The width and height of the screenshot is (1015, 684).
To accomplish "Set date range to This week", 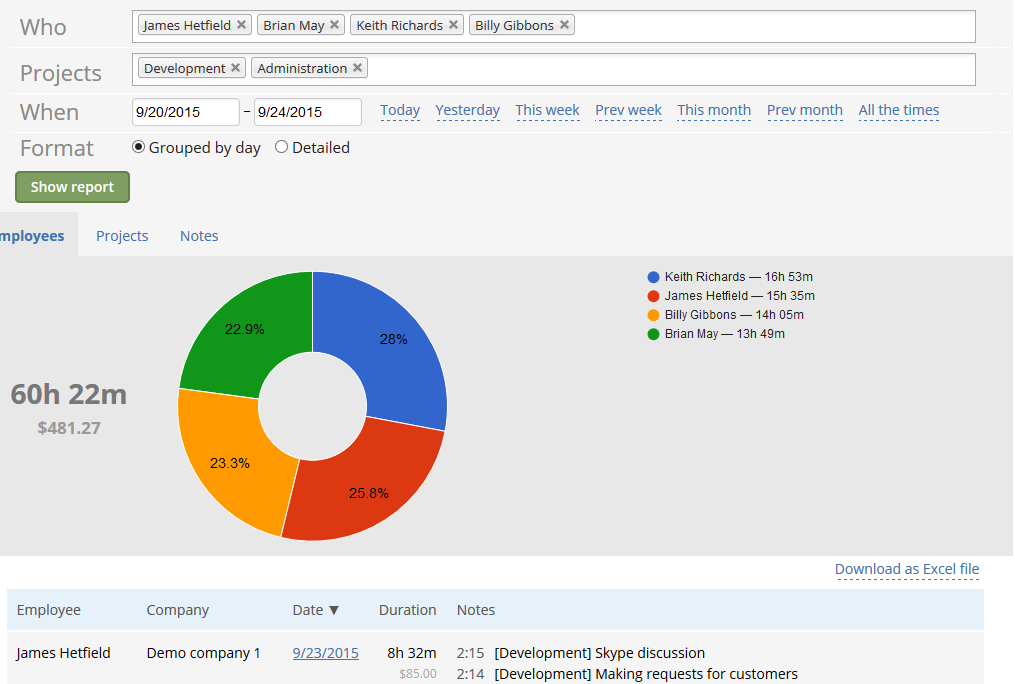I will pos(547,110).
